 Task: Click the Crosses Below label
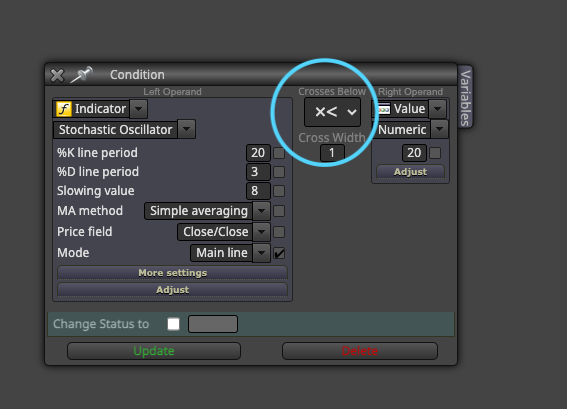pos(332,91)
